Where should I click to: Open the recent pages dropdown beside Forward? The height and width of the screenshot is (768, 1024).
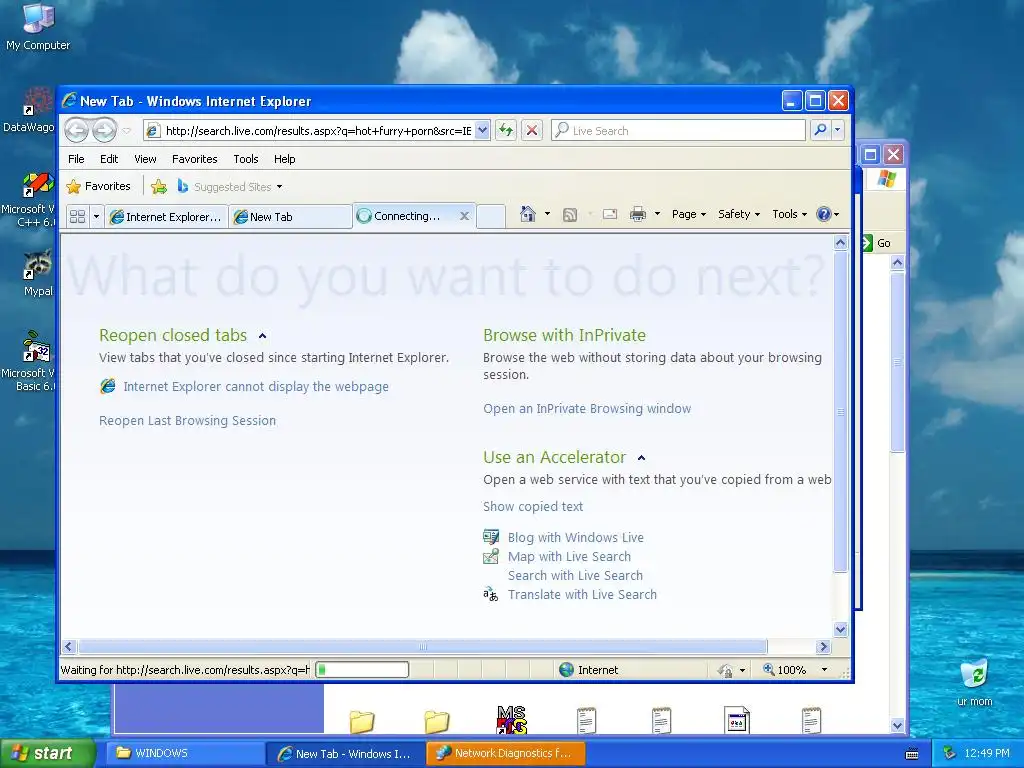[127, 131]
